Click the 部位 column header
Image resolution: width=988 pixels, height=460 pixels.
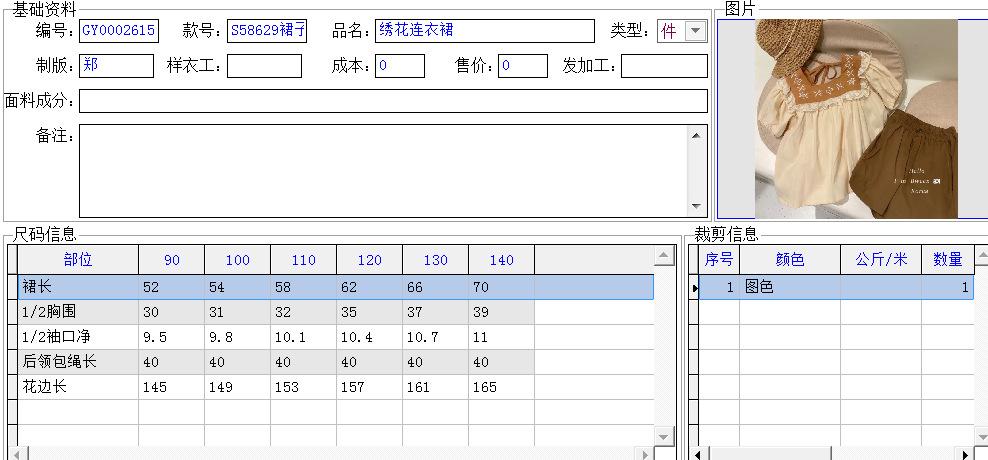pyautogui.click(x=77, y=260)
